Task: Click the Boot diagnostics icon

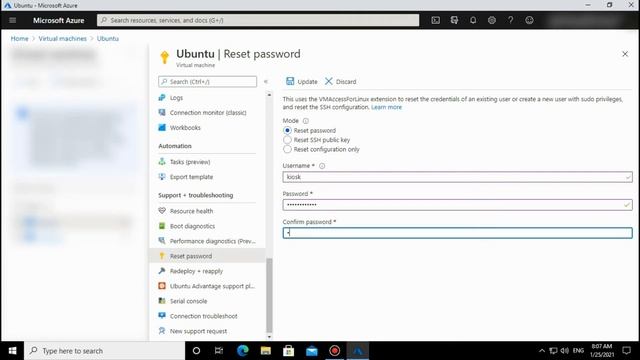Action: coord(162,226)
